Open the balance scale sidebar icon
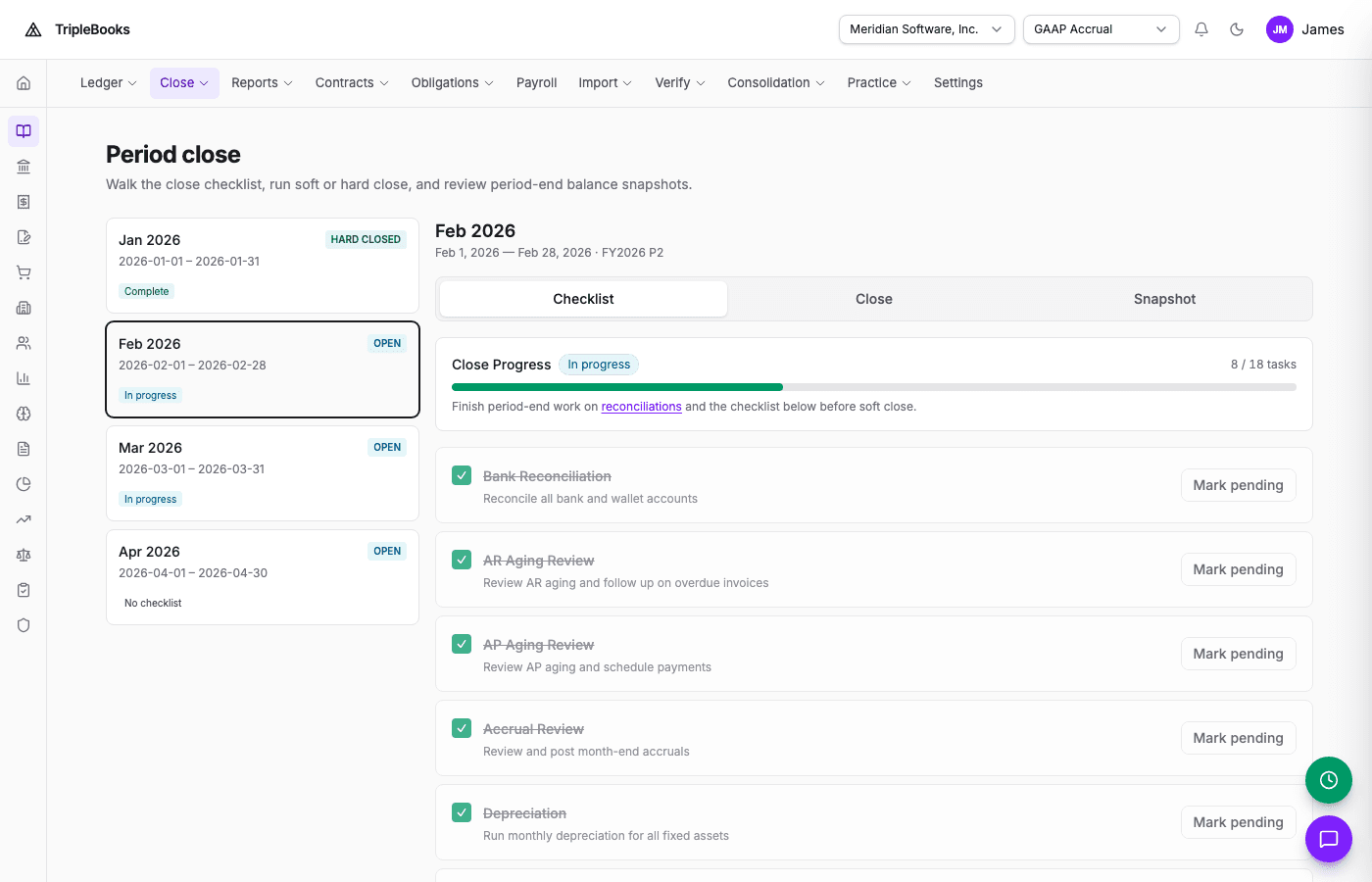The image size is (1372, 882). (x=24, y=555)
